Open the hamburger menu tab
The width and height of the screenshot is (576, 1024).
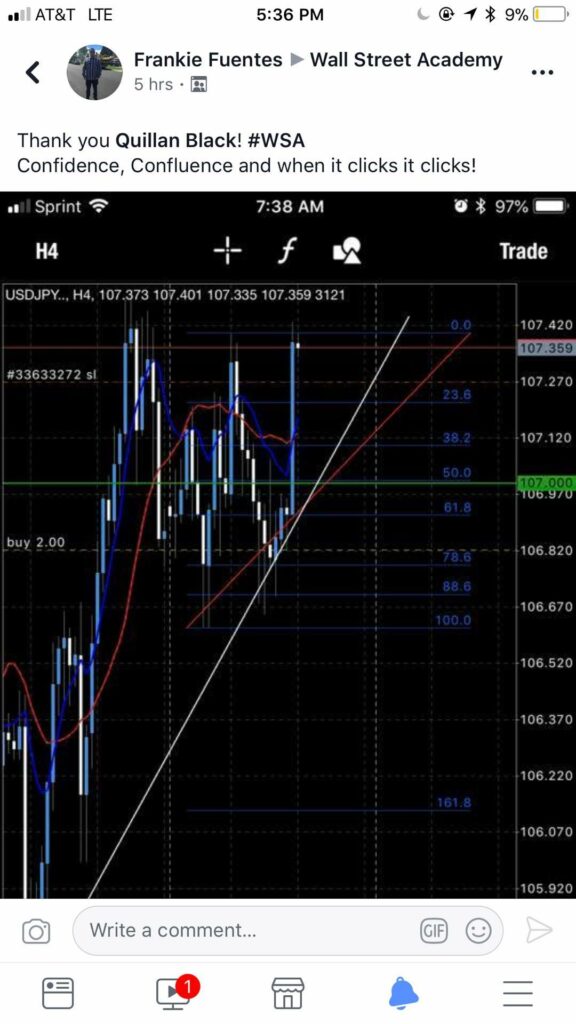point(518,993)
